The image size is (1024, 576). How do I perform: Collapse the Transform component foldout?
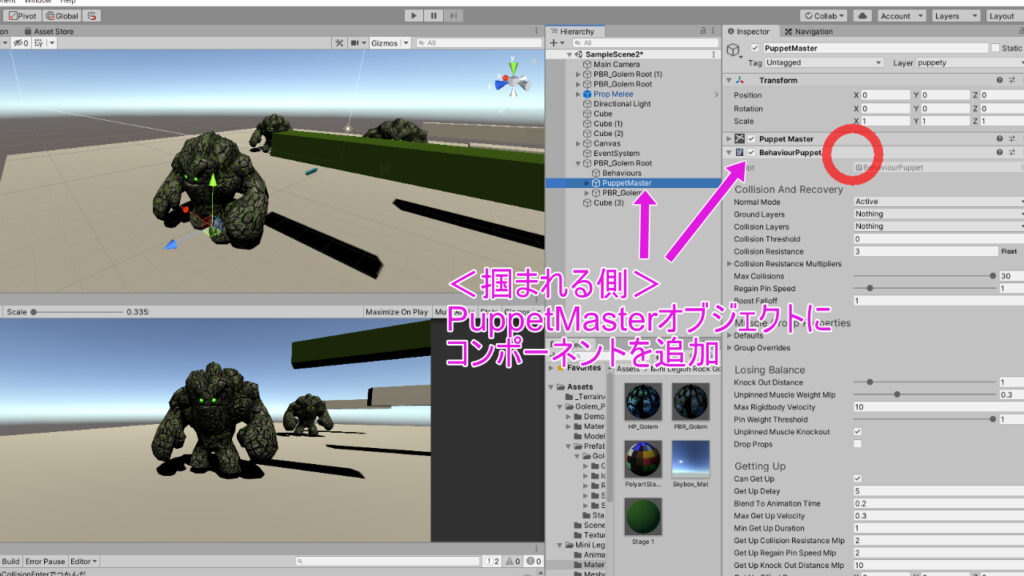pos(729,81)
